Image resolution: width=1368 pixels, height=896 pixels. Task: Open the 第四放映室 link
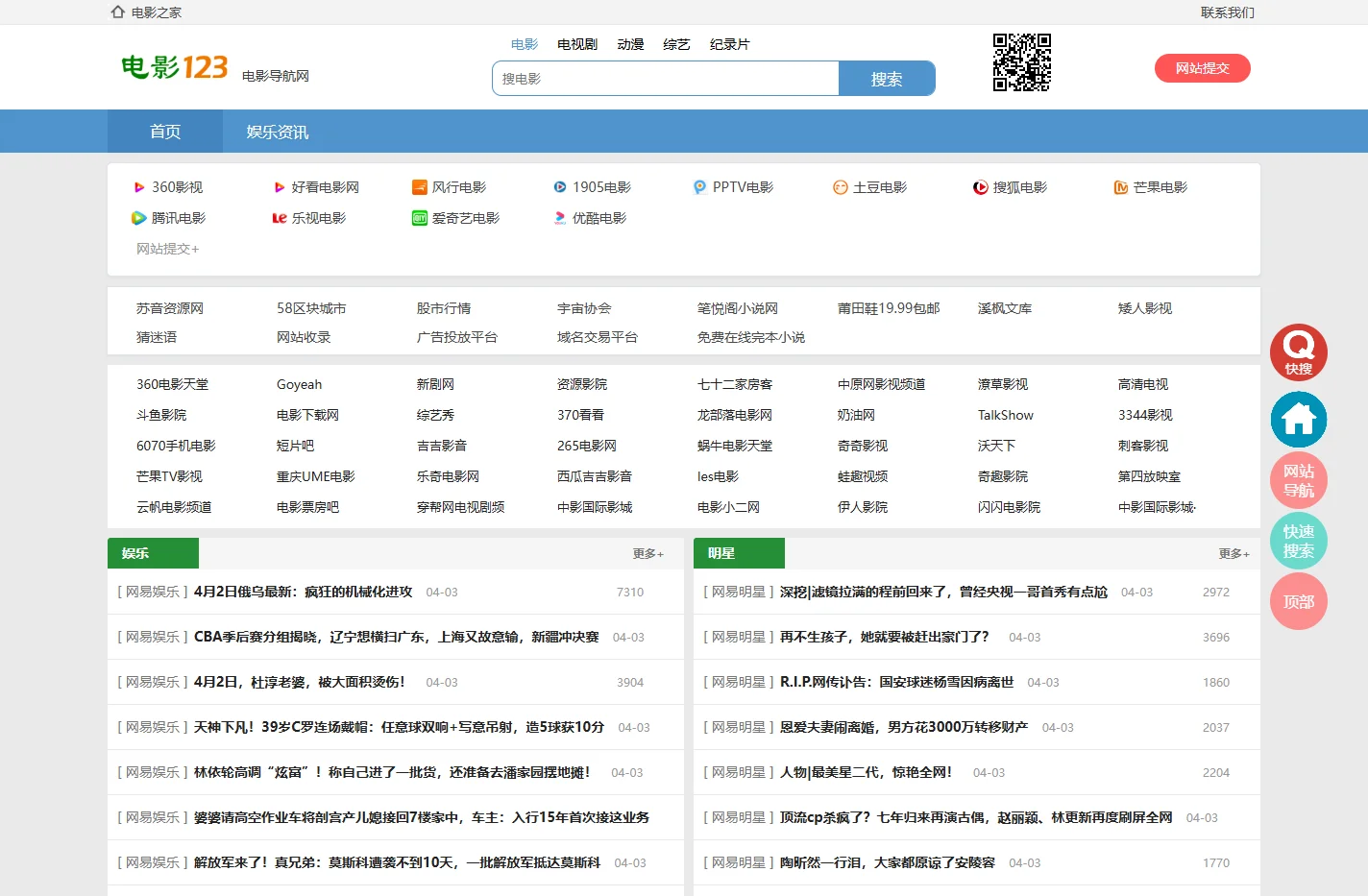click(1149, 476)
